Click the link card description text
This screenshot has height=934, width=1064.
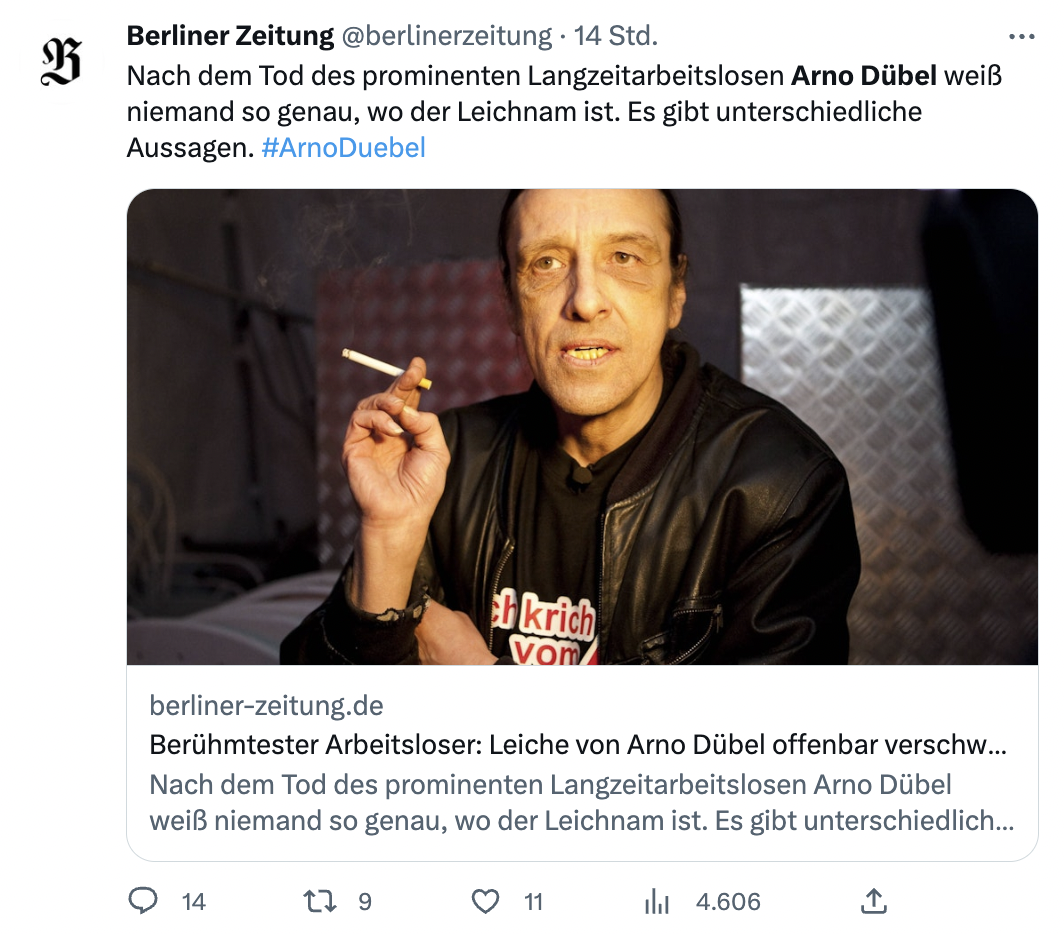click(x=580, y=802)
